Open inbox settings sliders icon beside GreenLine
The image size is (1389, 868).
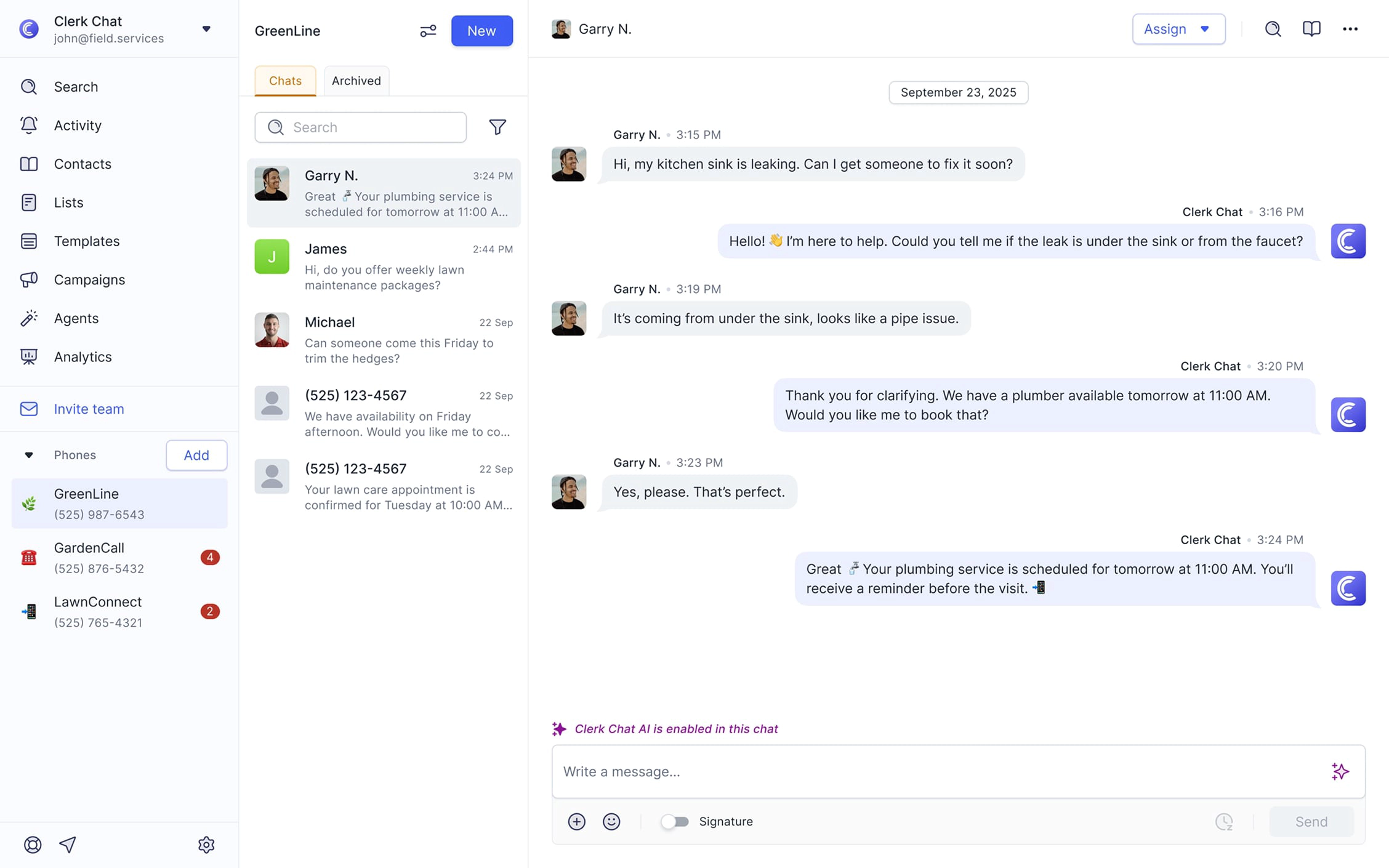click(428, 31)
